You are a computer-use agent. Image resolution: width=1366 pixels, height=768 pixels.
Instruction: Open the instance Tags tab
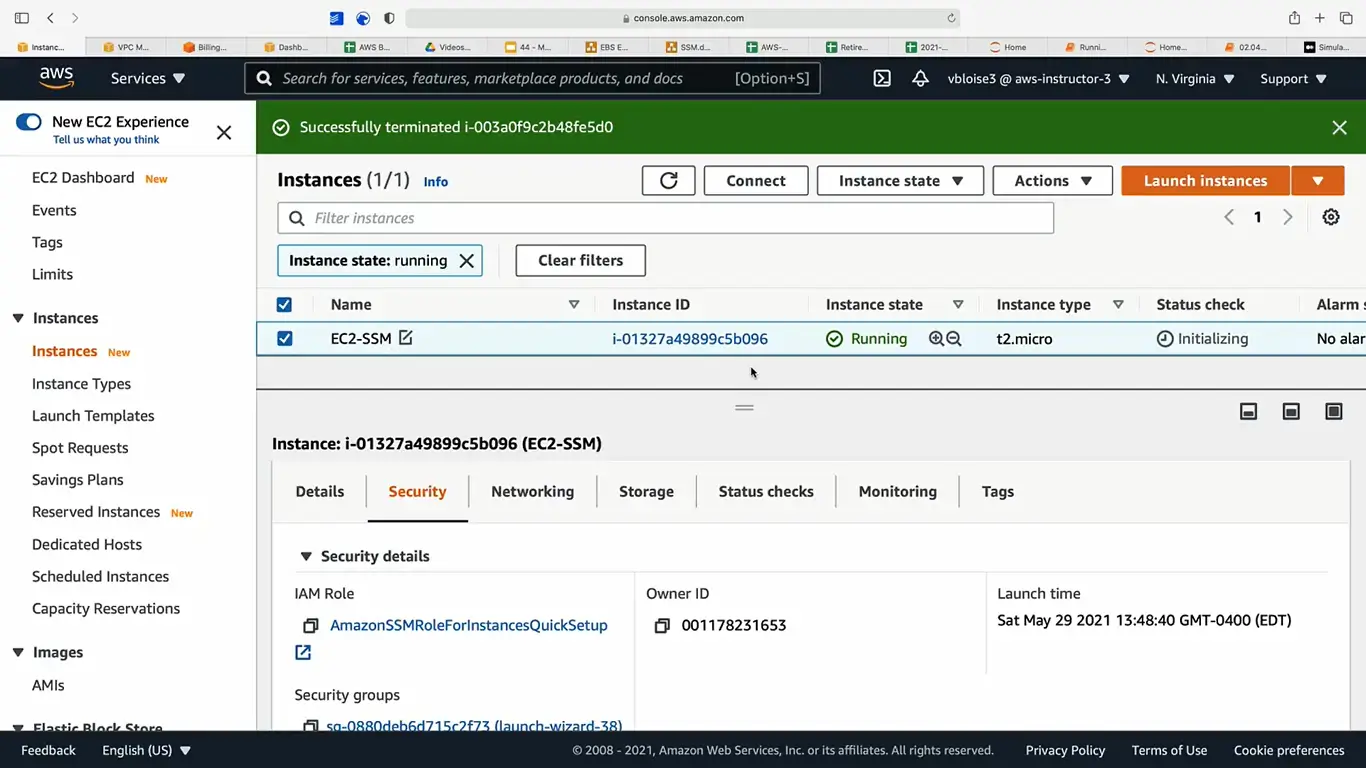(997, 492)
